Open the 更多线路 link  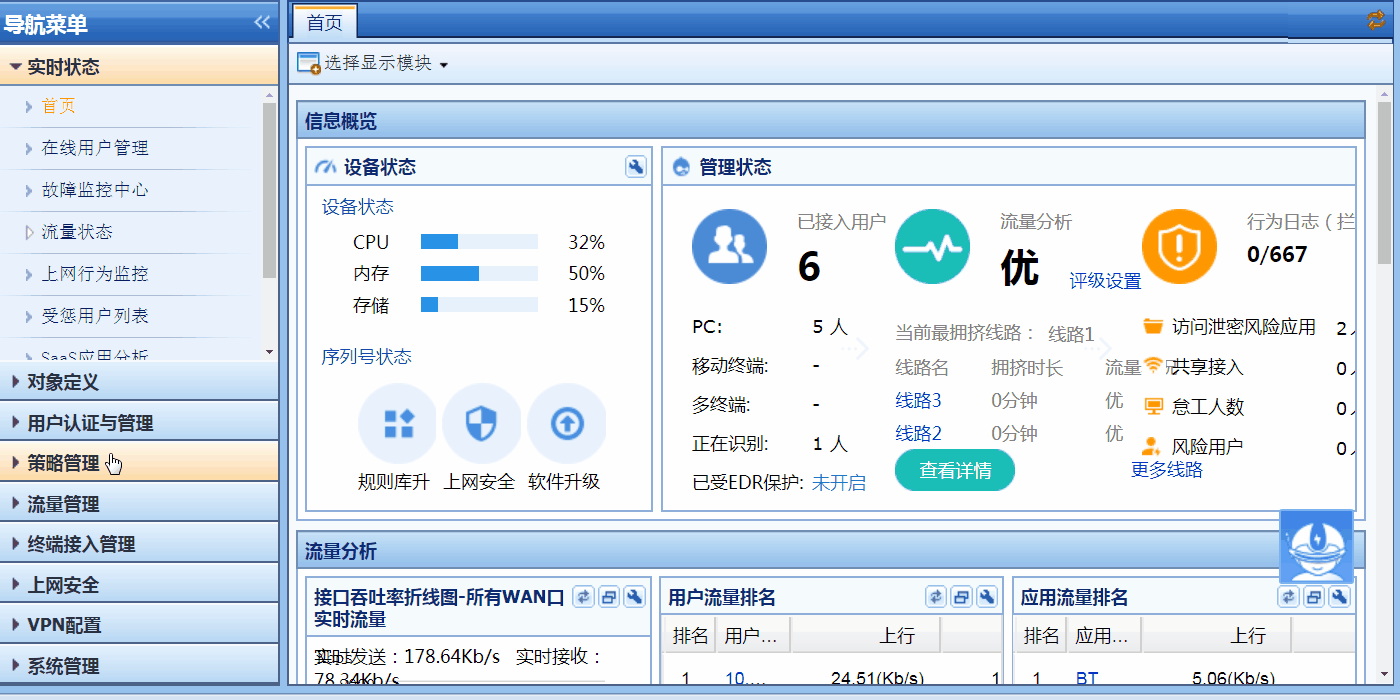(x=1167, y=470)
